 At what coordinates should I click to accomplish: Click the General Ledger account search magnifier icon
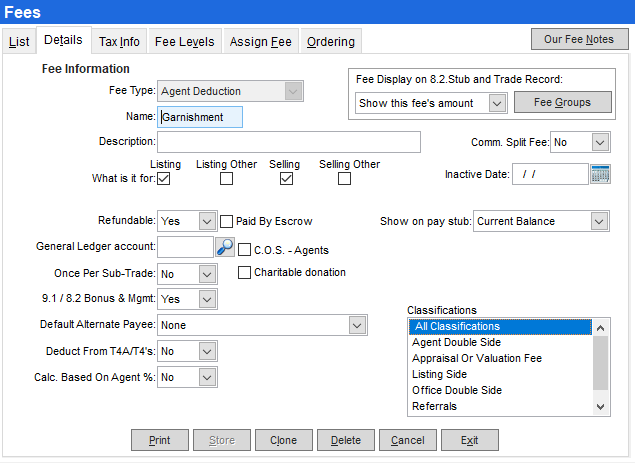[x=225, y=246]
